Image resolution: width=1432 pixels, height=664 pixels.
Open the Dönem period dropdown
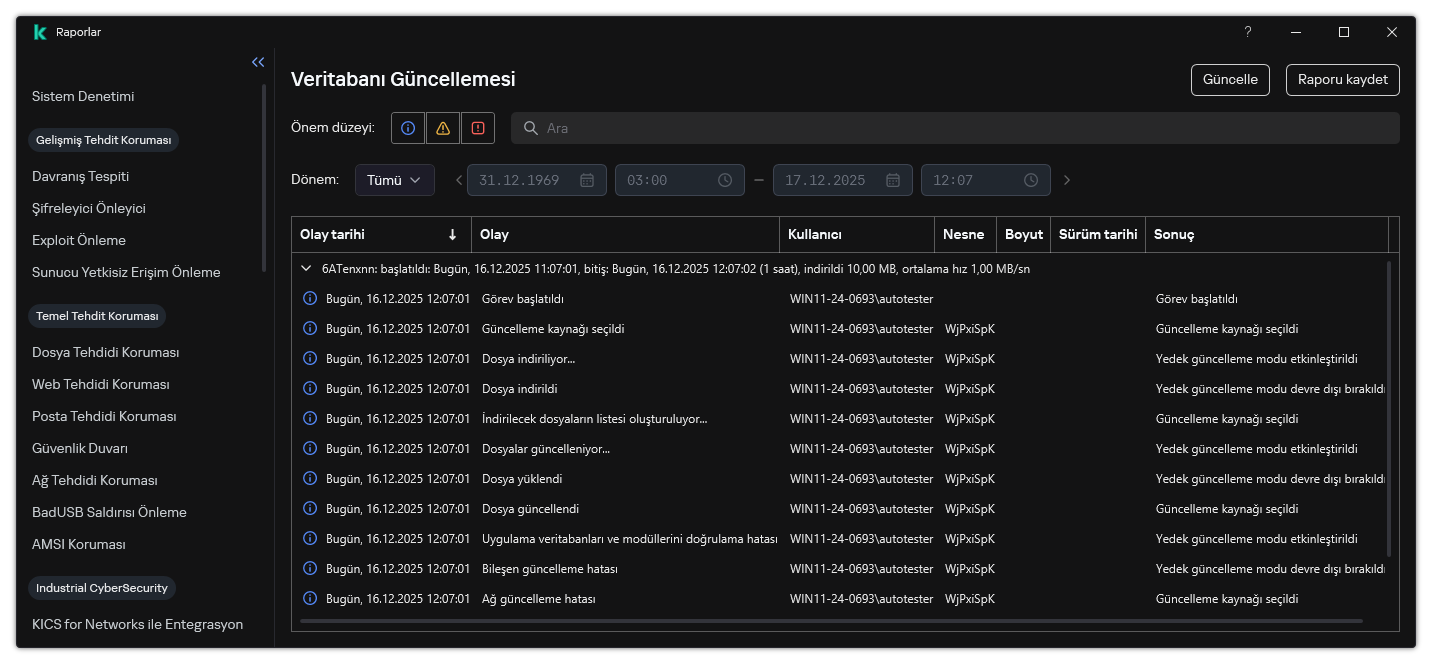394,180
